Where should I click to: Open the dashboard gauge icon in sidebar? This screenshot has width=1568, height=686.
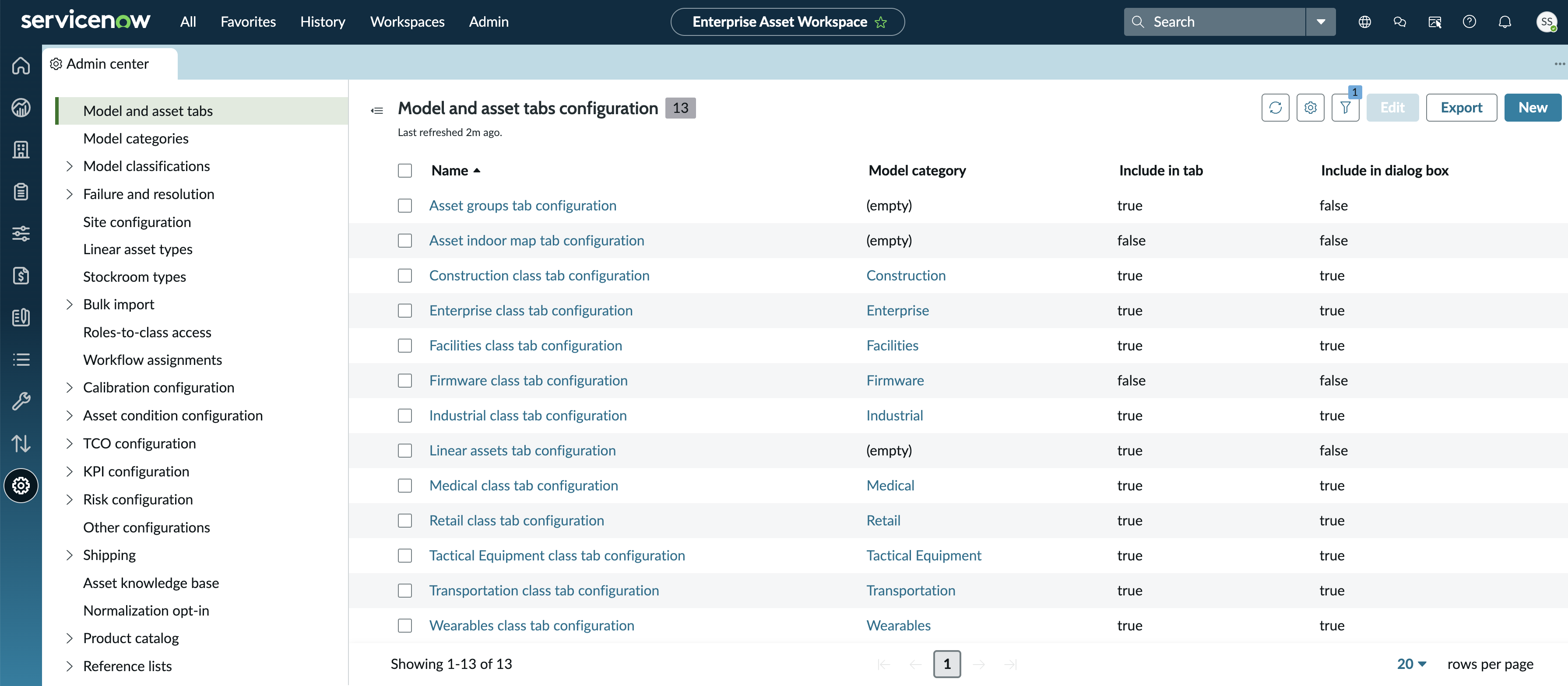[21, 108]
